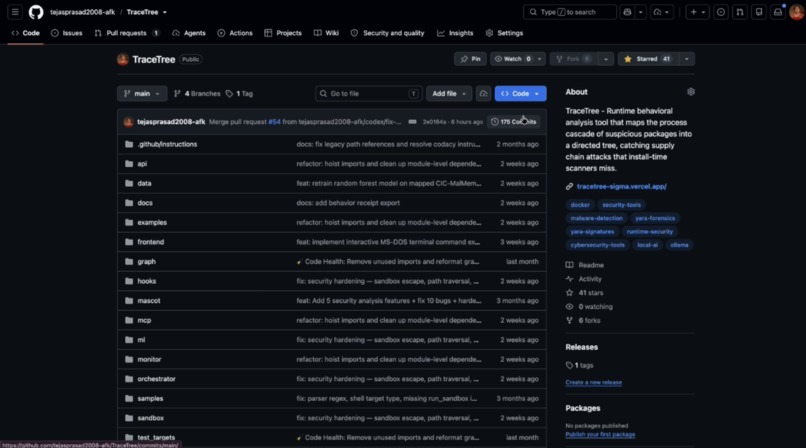Open the Insights tab
Image resolution: width=806 pixels, height=448 pixels.
(x=455, y=33)
